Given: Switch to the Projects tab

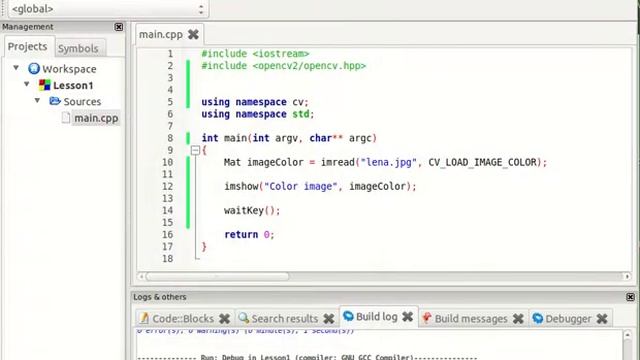Looking at the screenshot, I should [28, 47].
